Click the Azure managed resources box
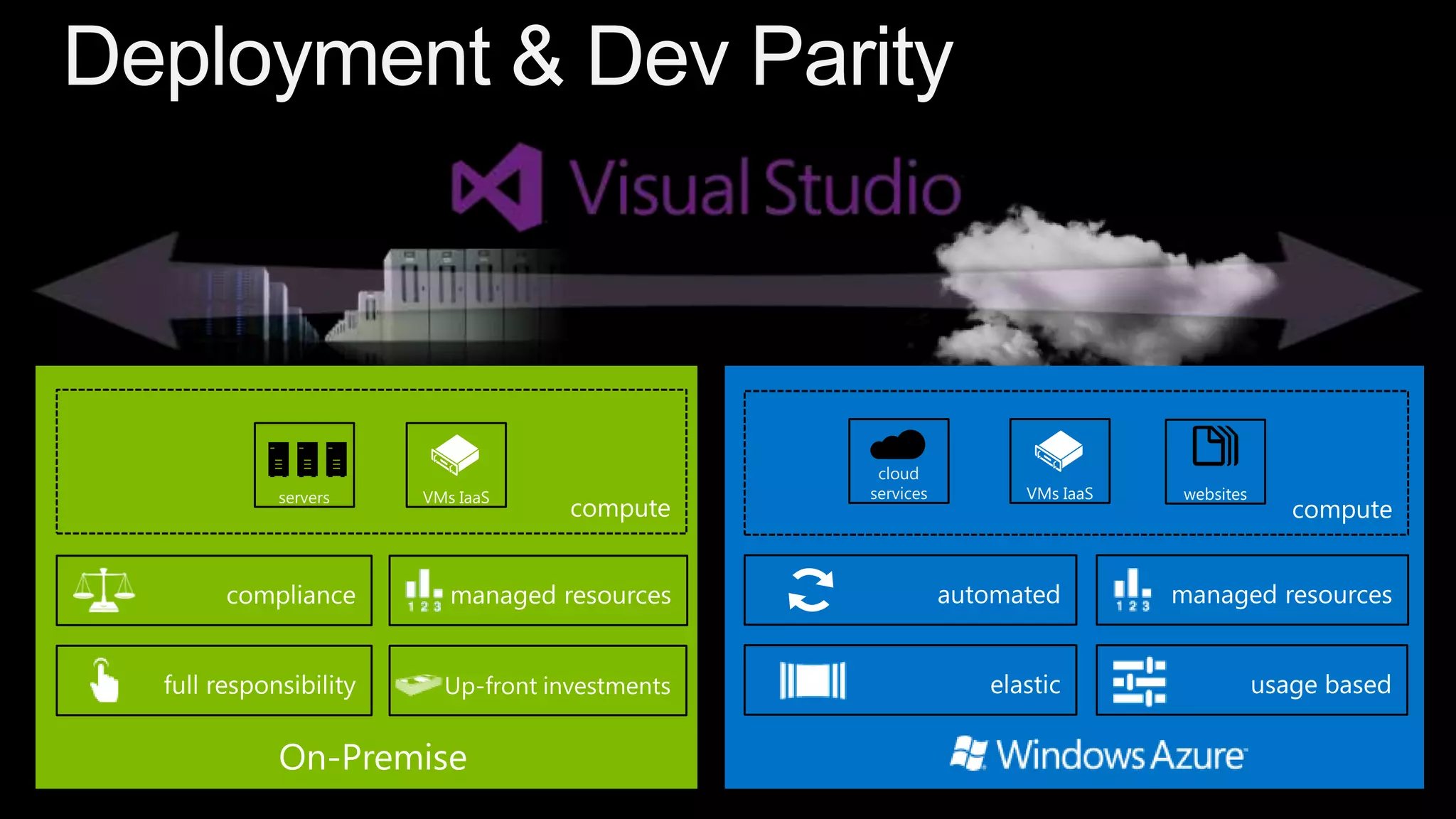1456x819 pixels. pyautogui.click(x=1251, y=591)
